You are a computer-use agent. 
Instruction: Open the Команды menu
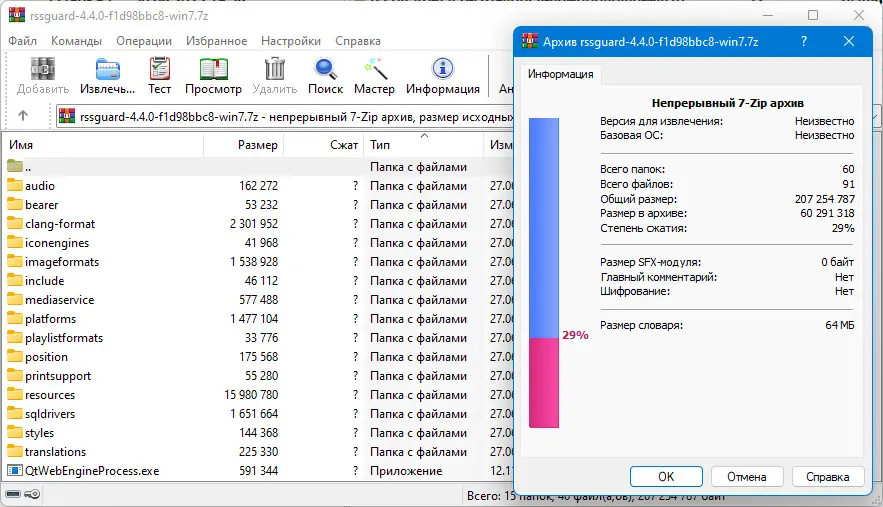[x=76, y=41]
